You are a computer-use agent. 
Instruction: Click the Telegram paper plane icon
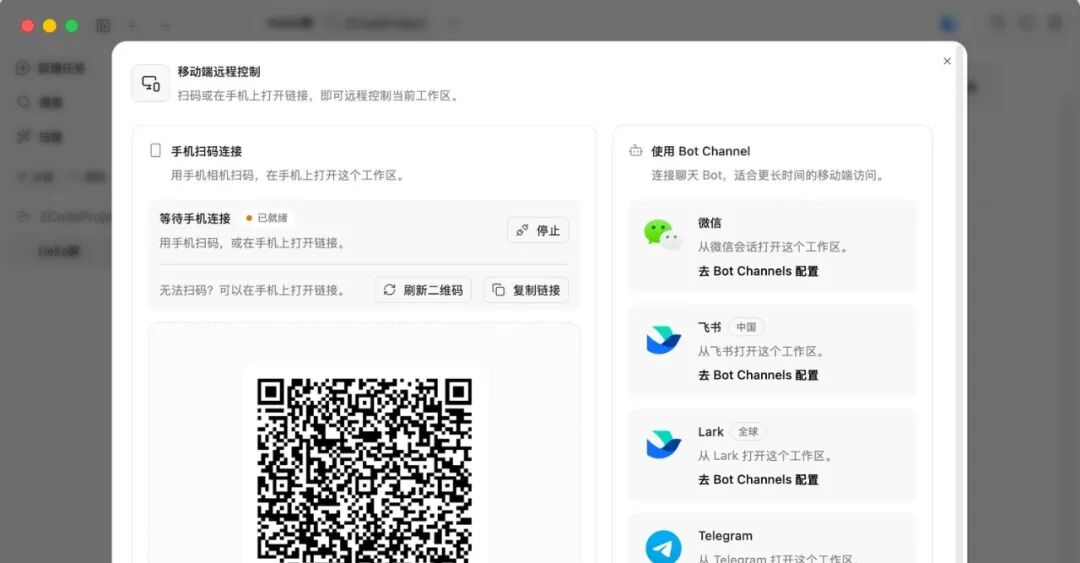(663, 547)
